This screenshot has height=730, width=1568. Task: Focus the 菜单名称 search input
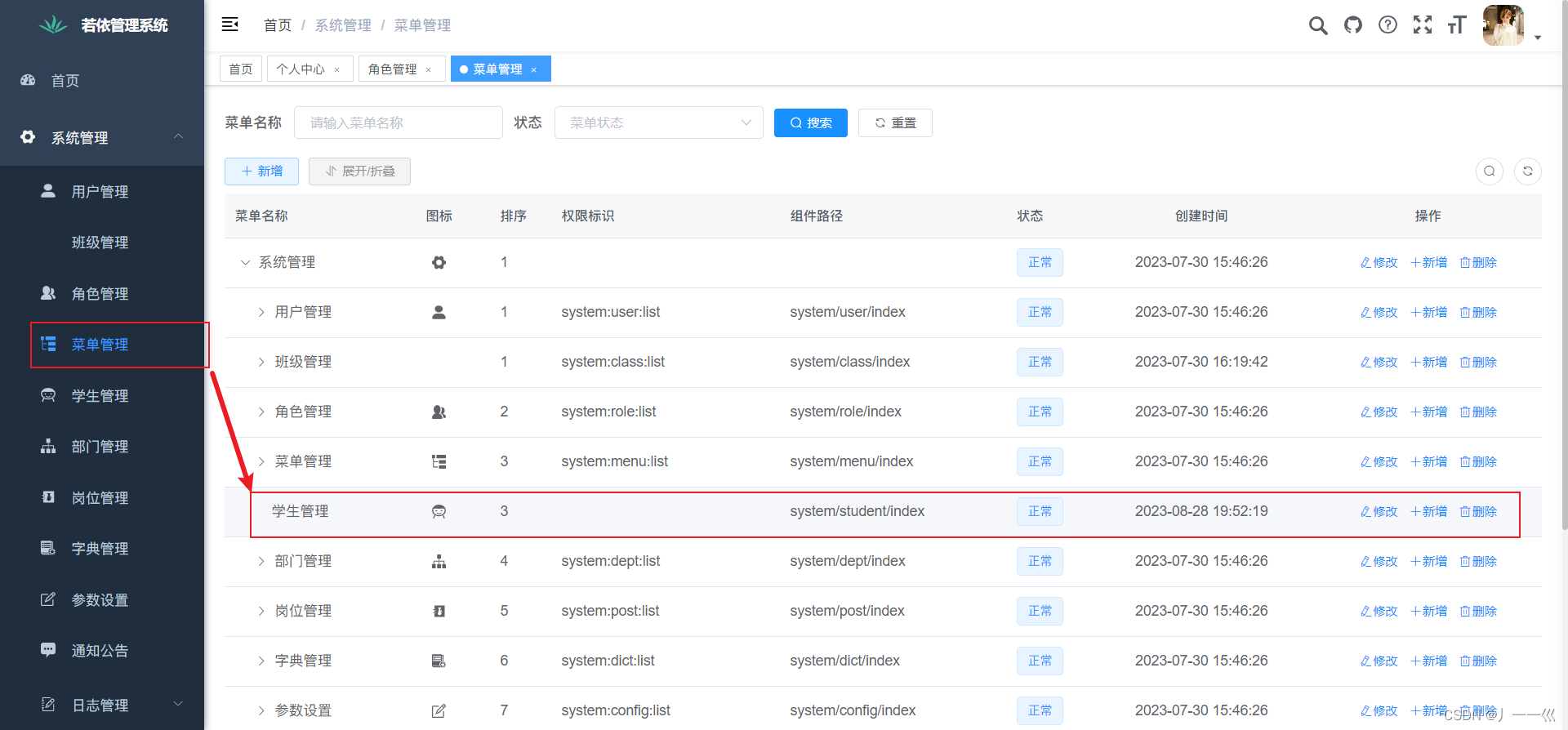click(399, 122)
